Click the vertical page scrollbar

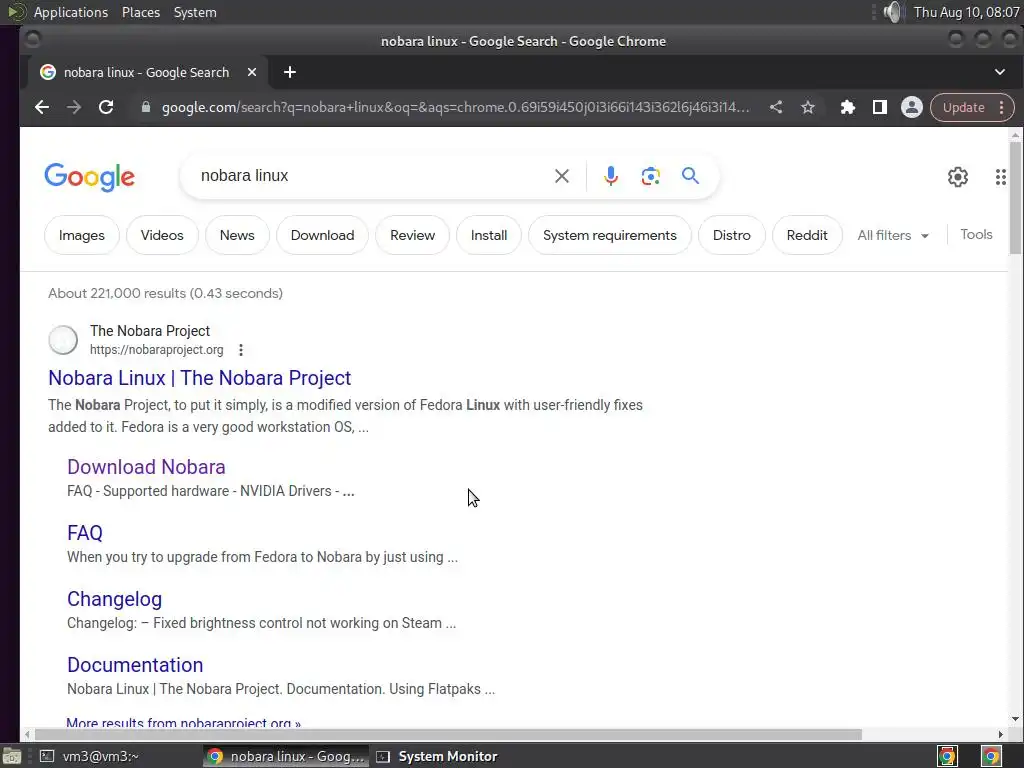pos(1015,196)
